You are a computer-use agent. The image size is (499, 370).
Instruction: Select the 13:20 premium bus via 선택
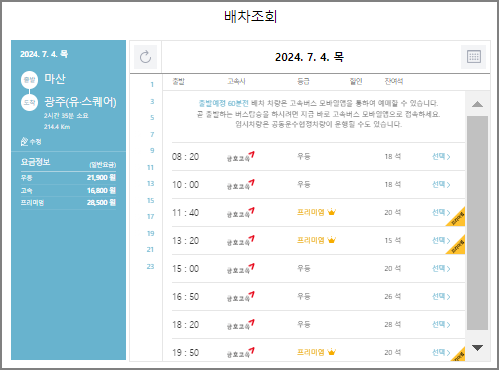click(x=441, y=240)
